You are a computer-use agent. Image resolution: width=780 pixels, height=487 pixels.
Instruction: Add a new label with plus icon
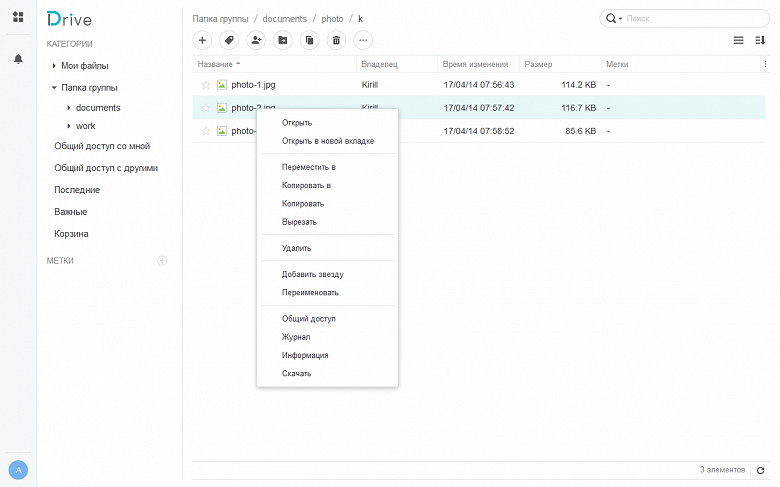pos(162,261)
